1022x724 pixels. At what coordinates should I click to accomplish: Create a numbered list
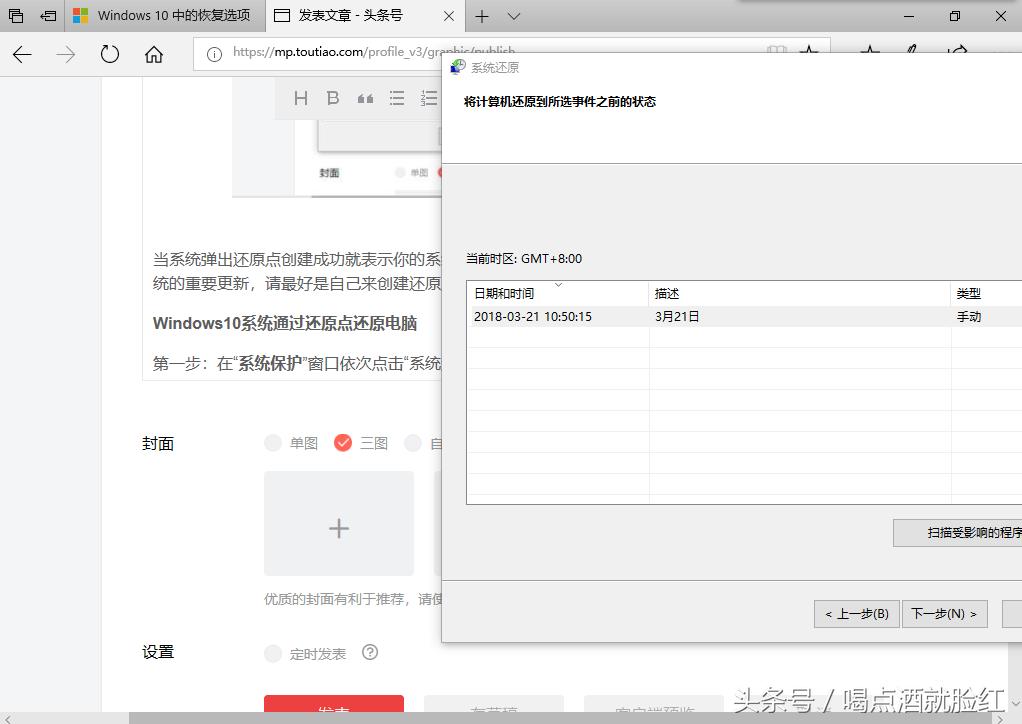click(428, 98)
